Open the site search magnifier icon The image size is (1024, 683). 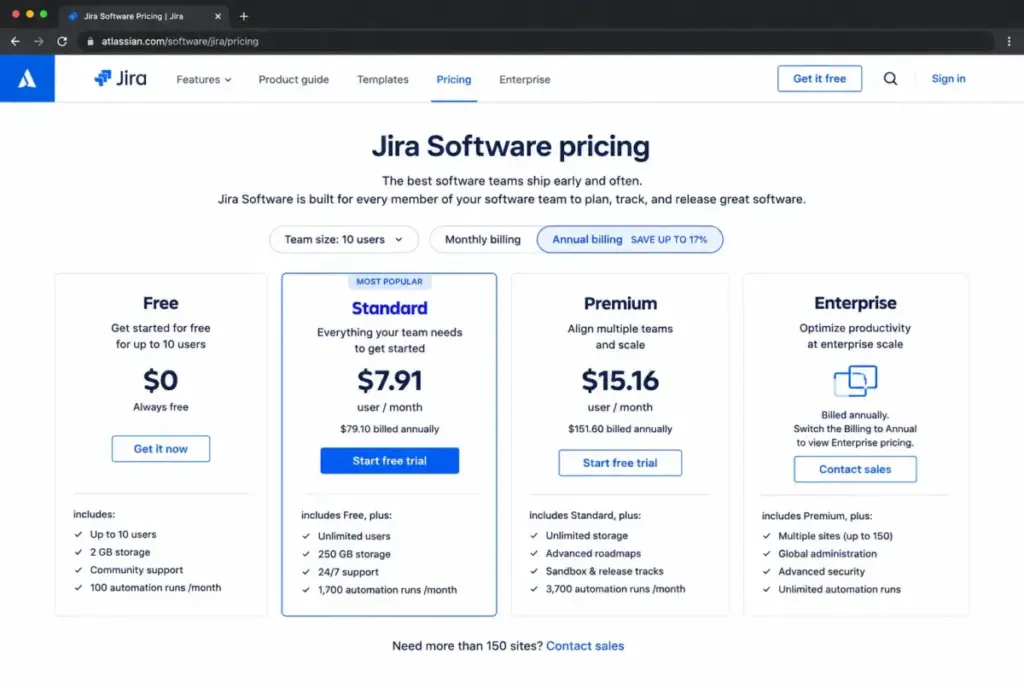pos(890,78)
